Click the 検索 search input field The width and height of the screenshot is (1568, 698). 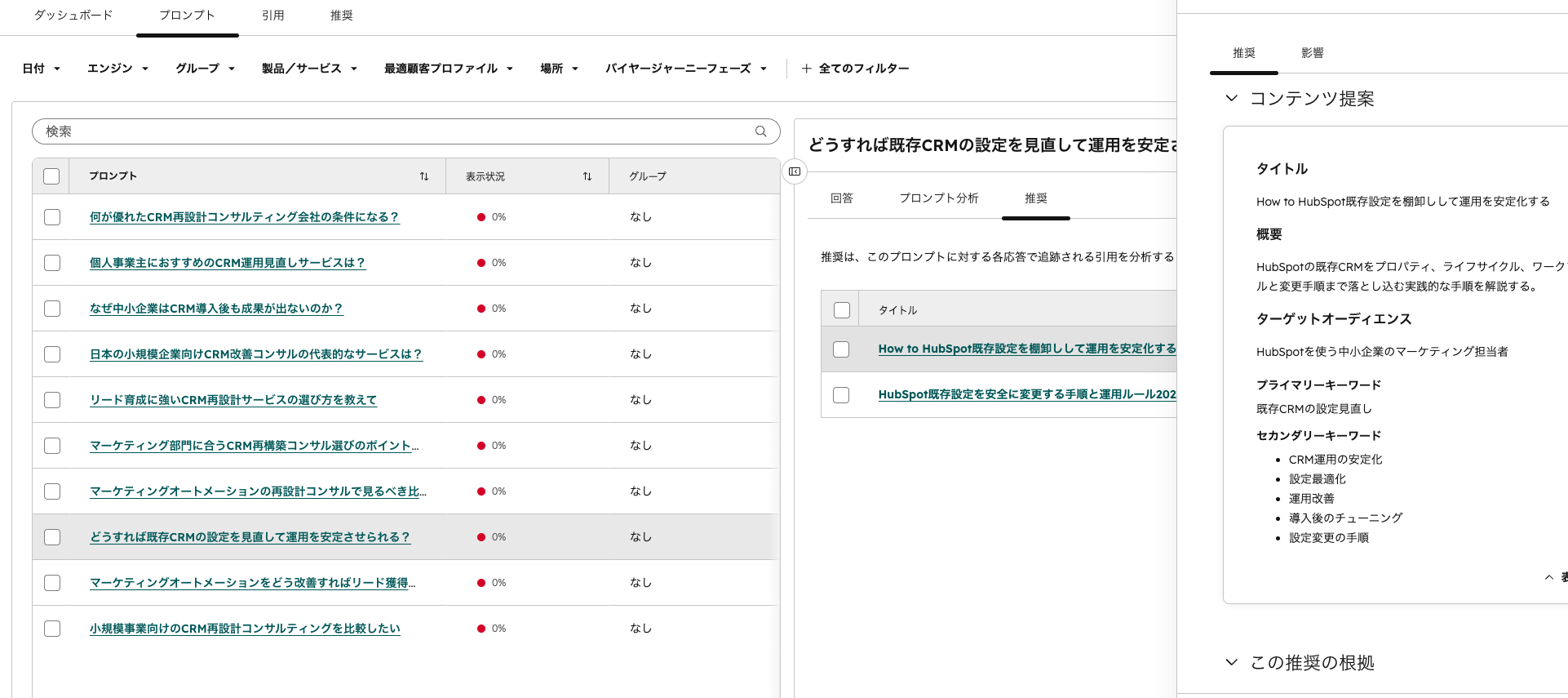(406, 131)
